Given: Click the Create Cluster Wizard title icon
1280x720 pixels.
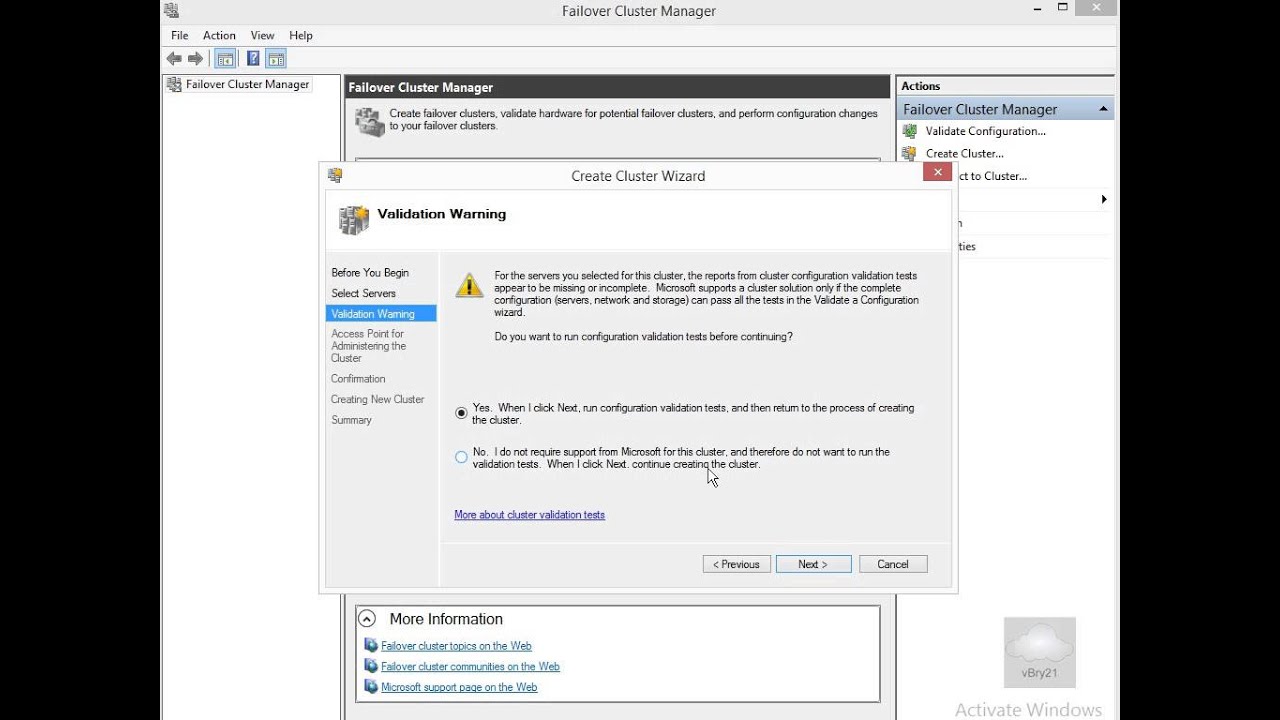Looking at the screenshot, I should [x=335, y=175].
